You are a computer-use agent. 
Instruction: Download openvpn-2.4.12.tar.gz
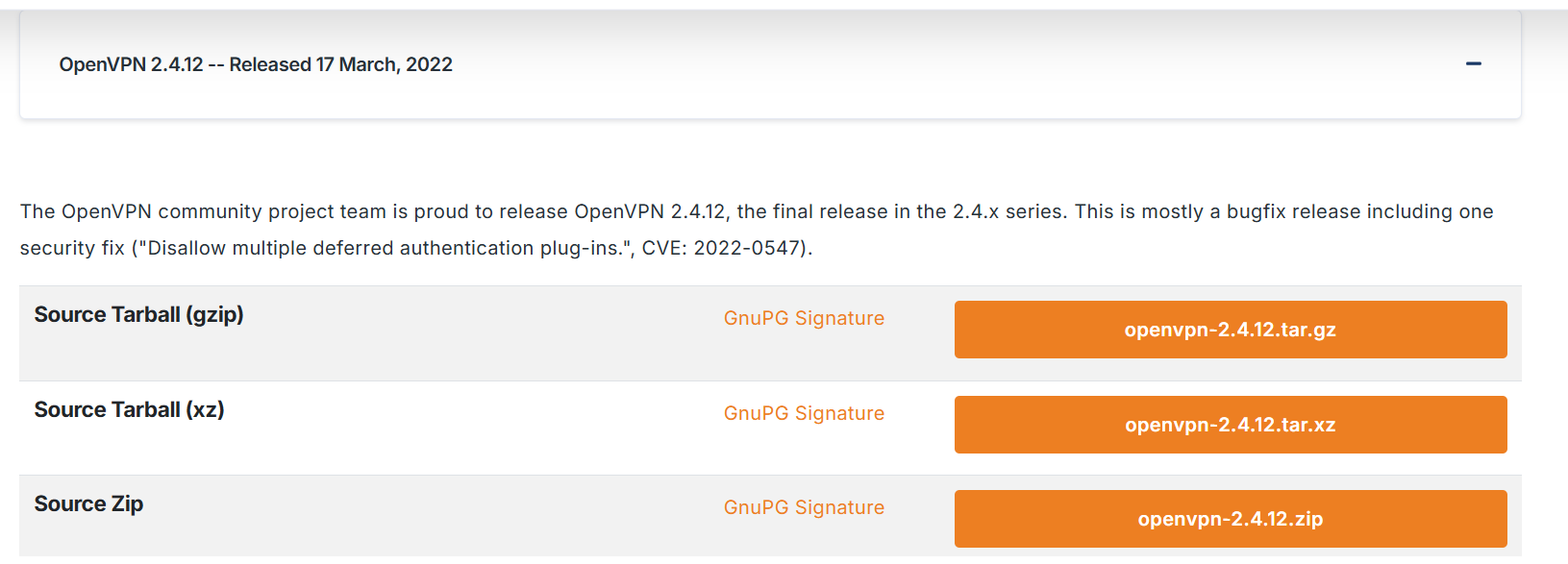coord(1231,330)
